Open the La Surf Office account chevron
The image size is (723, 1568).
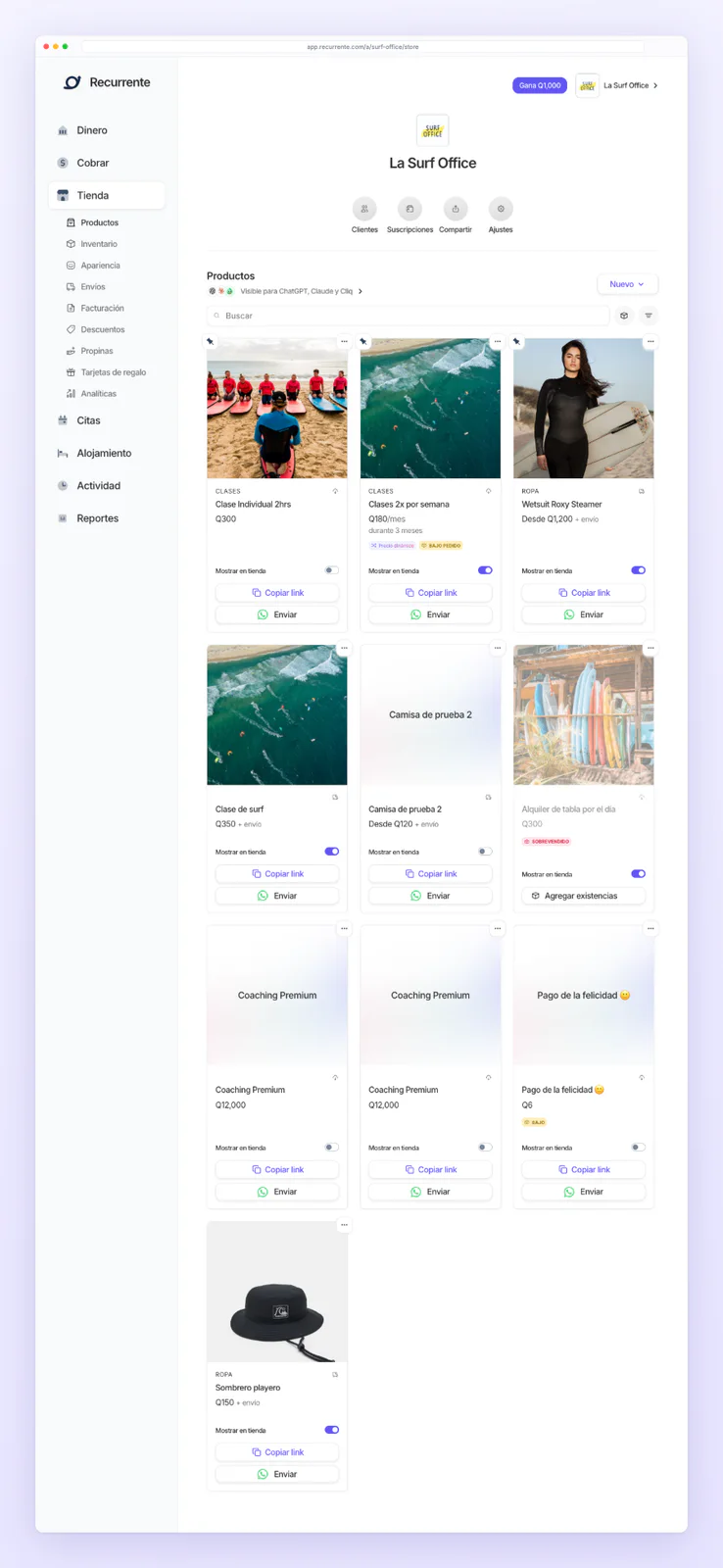click(655, 85)
